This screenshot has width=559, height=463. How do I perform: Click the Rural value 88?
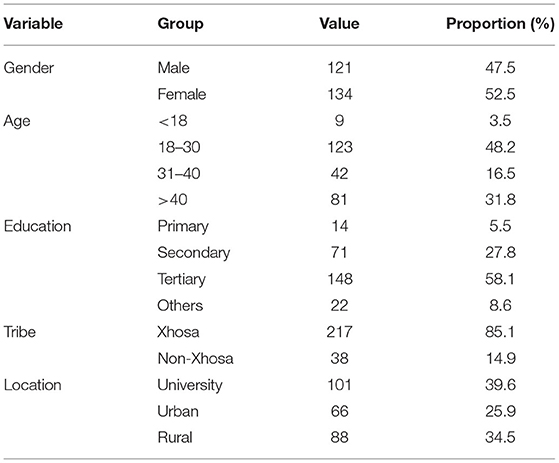point(339,437)
